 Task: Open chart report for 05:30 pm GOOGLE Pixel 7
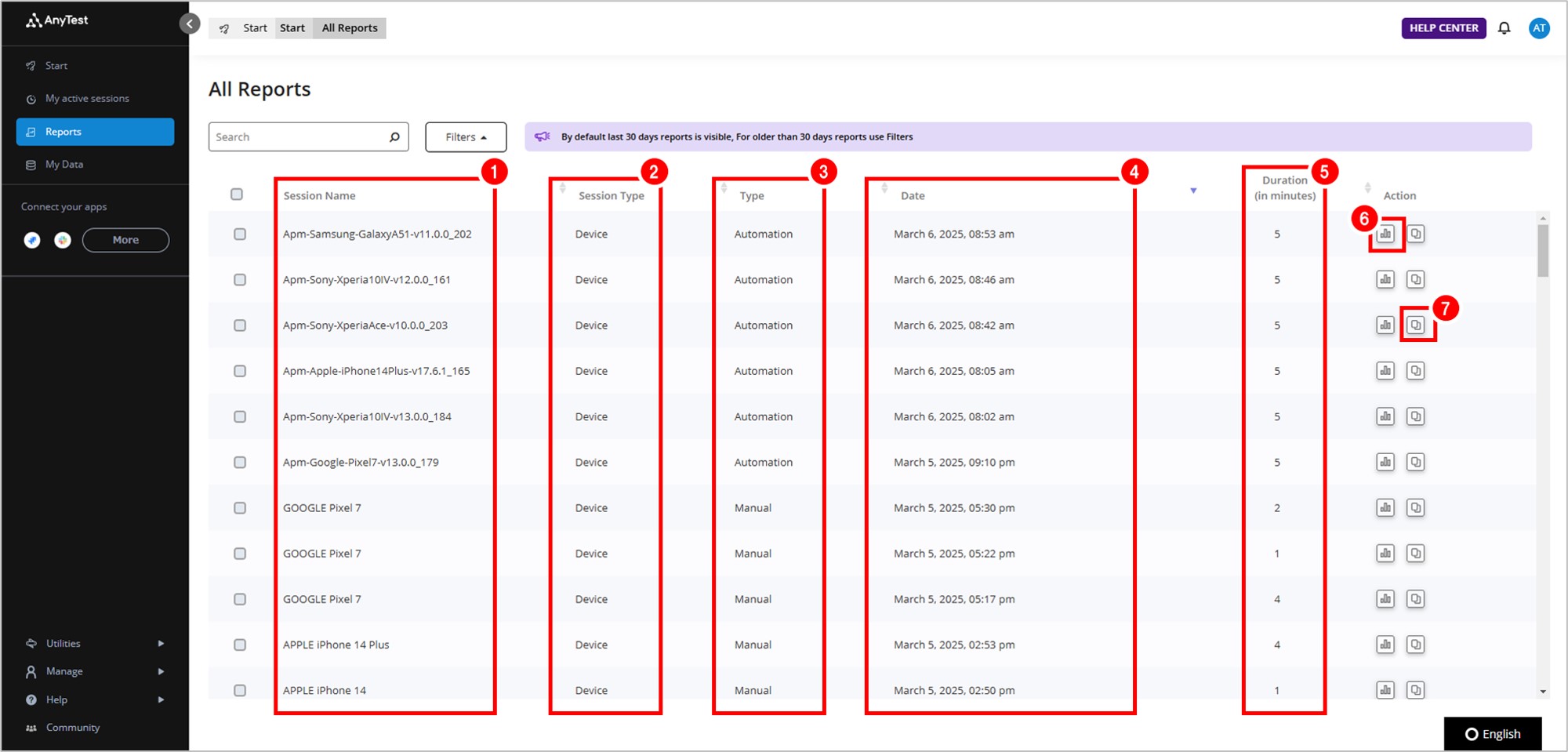(x=1385, y=507)
